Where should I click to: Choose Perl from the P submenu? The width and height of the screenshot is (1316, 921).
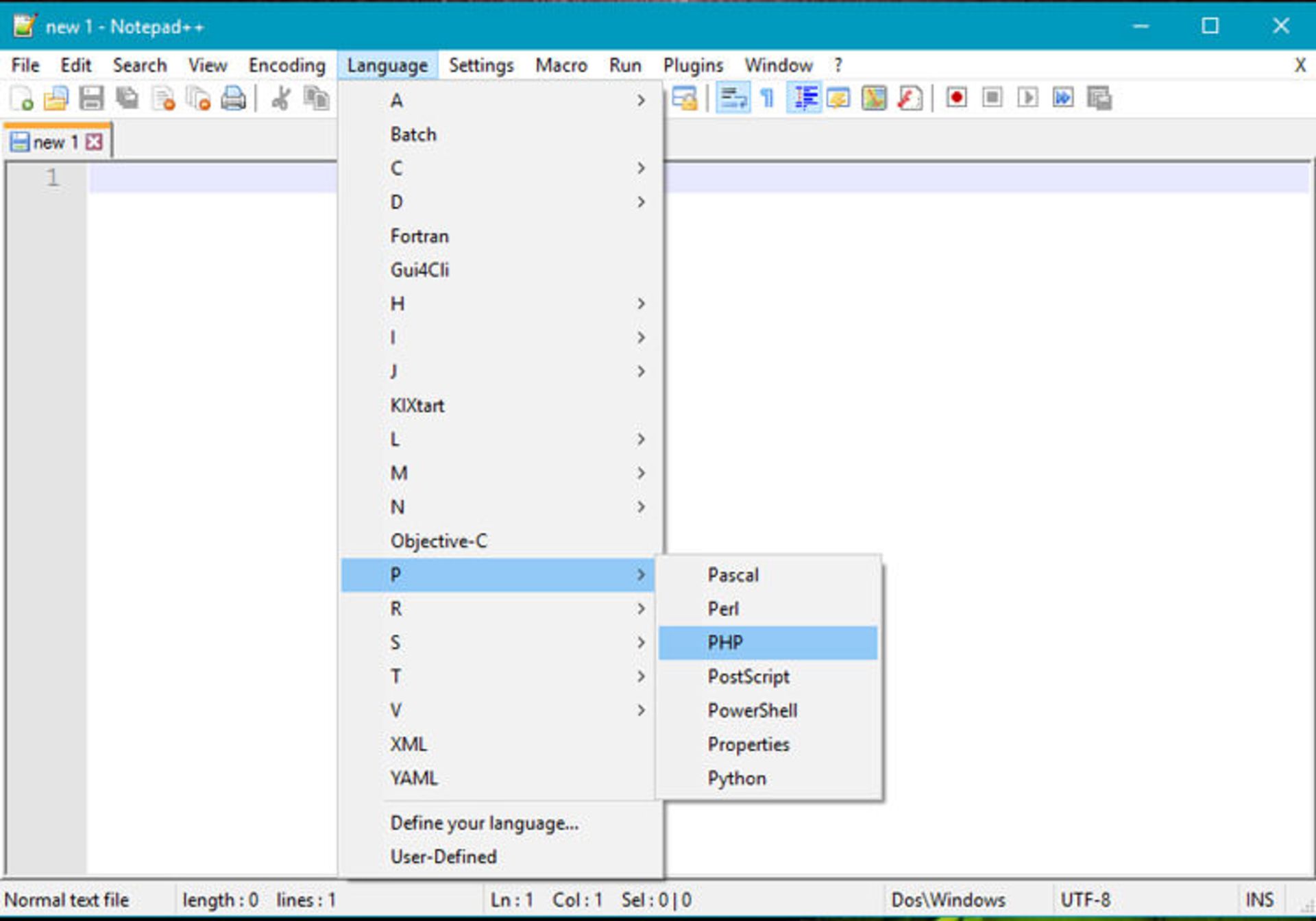[x=768, y=609]
